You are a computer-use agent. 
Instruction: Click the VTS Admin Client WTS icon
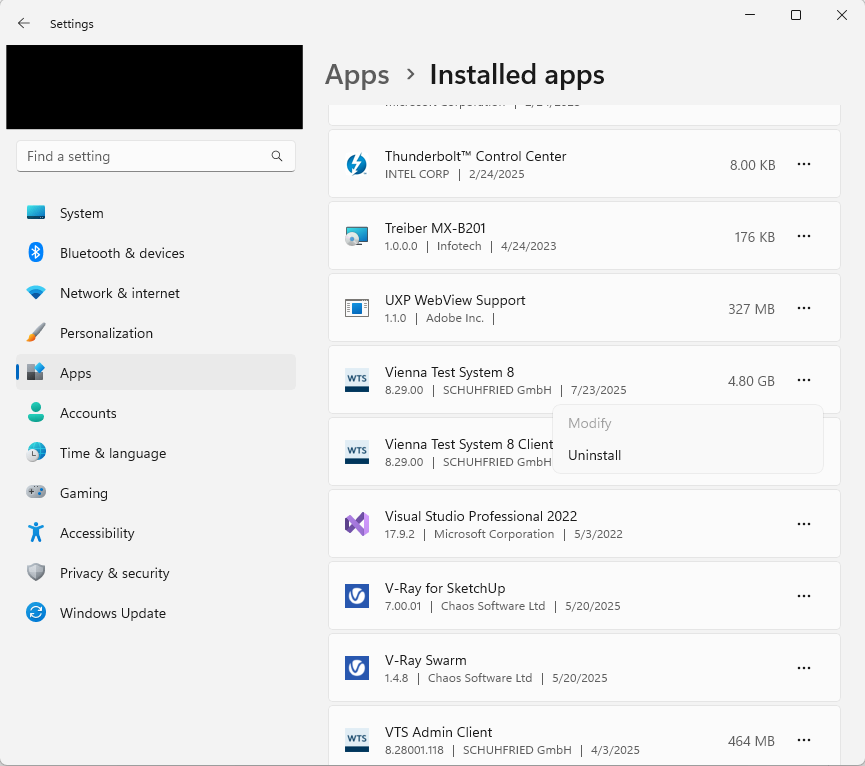coord(356,740)
